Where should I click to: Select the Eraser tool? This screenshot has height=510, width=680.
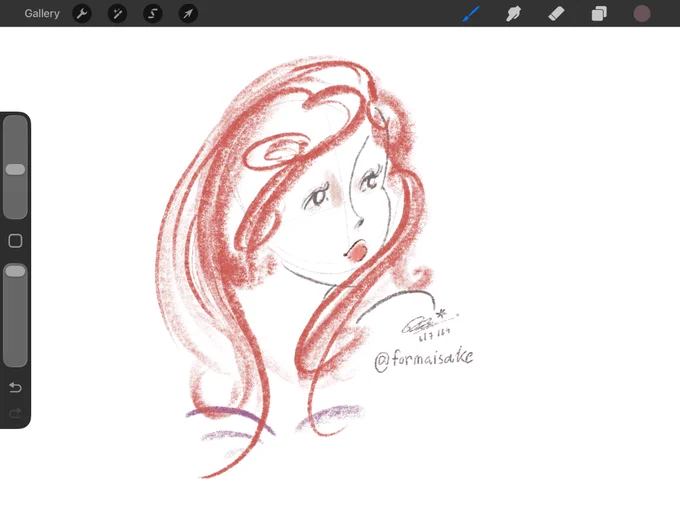click(x=556, y=13)
